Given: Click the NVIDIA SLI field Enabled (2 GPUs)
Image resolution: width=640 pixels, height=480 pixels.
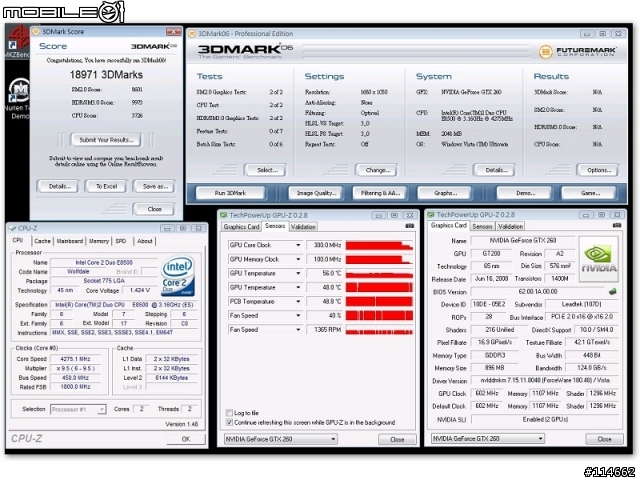Looking at the screenshot, I should click(x=545, y=419).
